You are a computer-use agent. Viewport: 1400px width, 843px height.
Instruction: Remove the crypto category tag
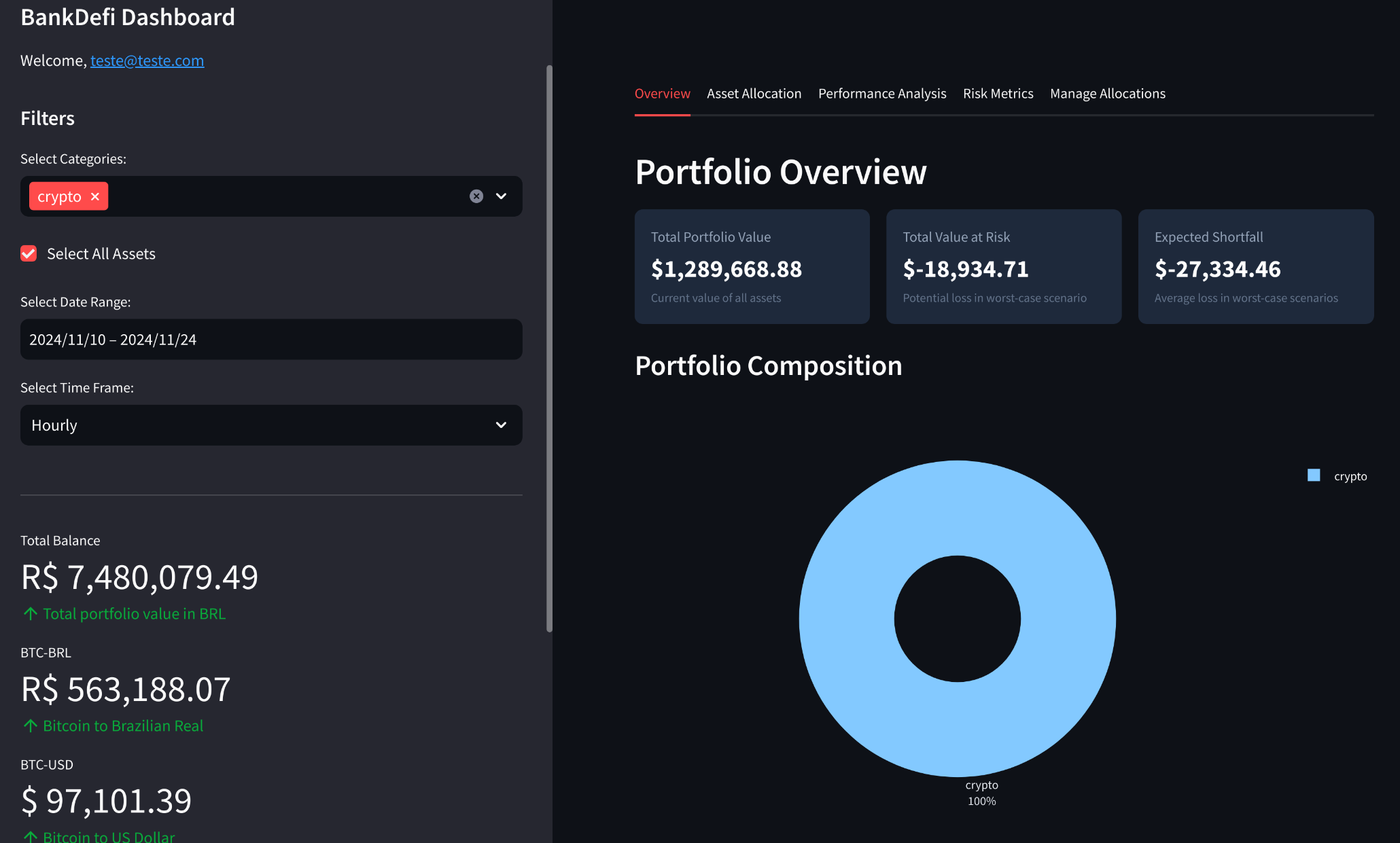pyautogui.click(x=95, y=196)
